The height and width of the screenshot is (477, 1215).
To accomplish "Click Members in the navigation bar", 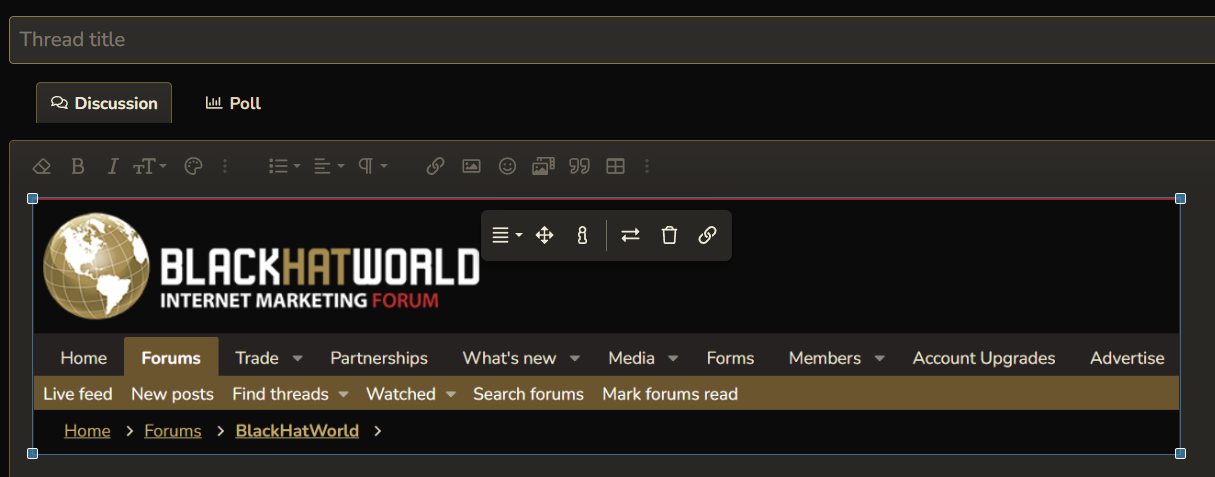I will 825,358.
